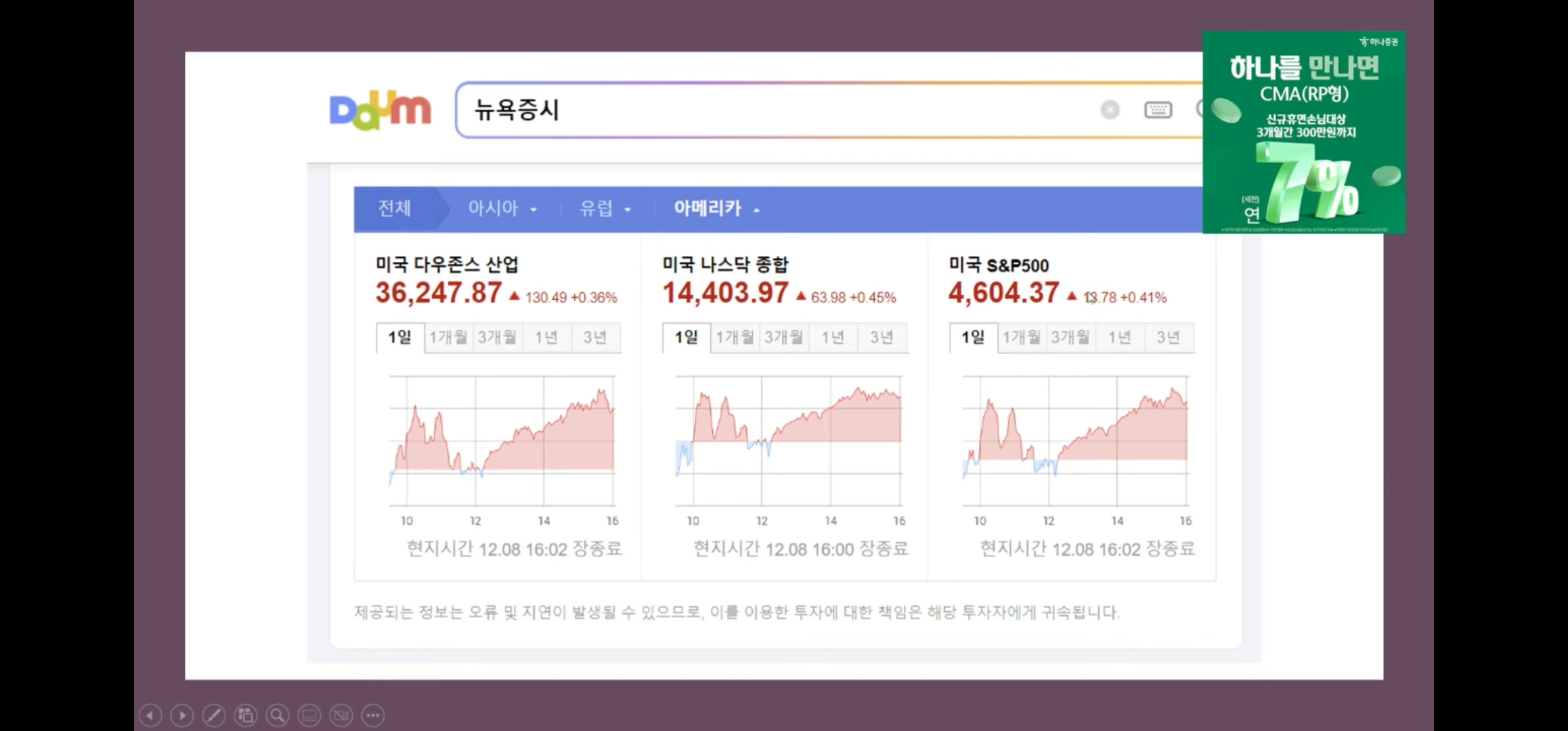Open the pen and laser pointer tools
Image resolution: width=1568 pixels, height=731 pixels.
214,715
